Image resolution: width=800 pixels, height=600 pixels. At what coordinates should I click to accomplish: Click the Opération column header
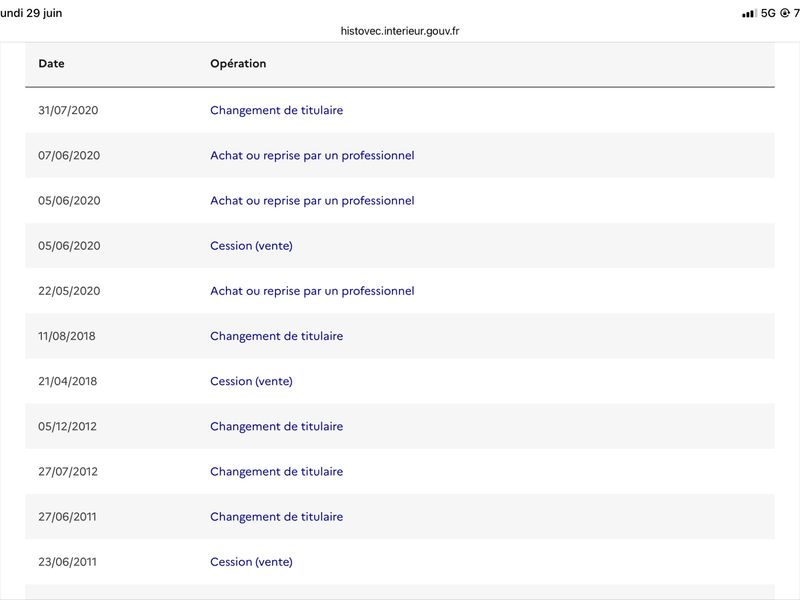click(x=238, y=64)
